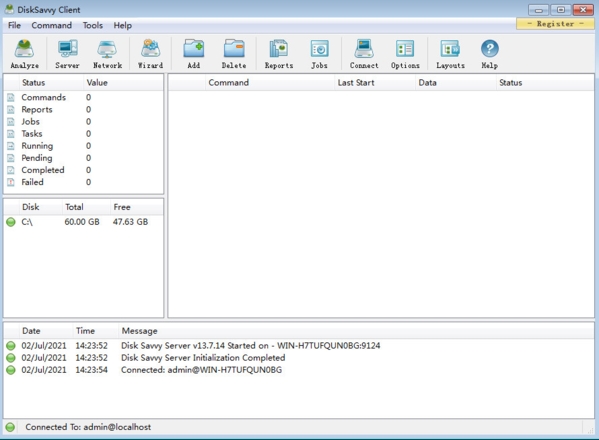Screen dimensions: 599x440
Task: Open the Tools menu
Action: (x=93, y=25)
